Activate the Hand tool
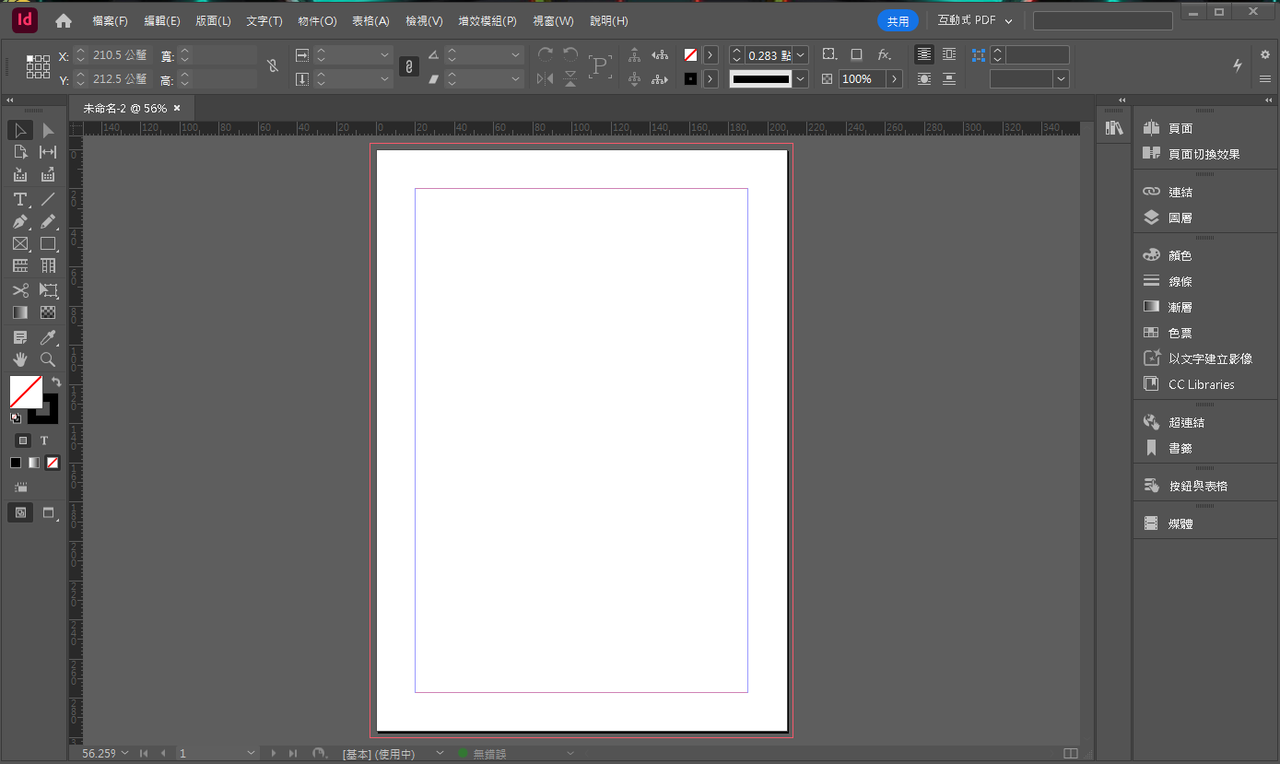The height and width of the screenshot is (764, 1280). tap(20, 359)
